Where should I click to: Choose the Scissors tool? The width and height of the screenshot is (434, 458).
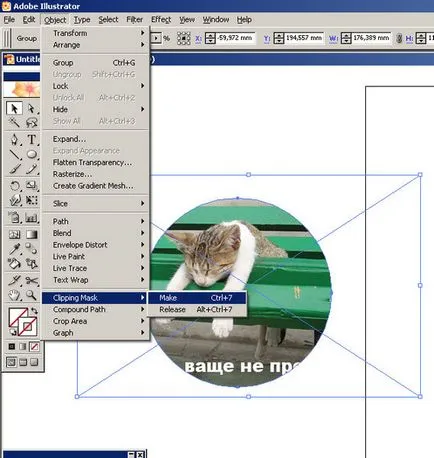point(32,281)
